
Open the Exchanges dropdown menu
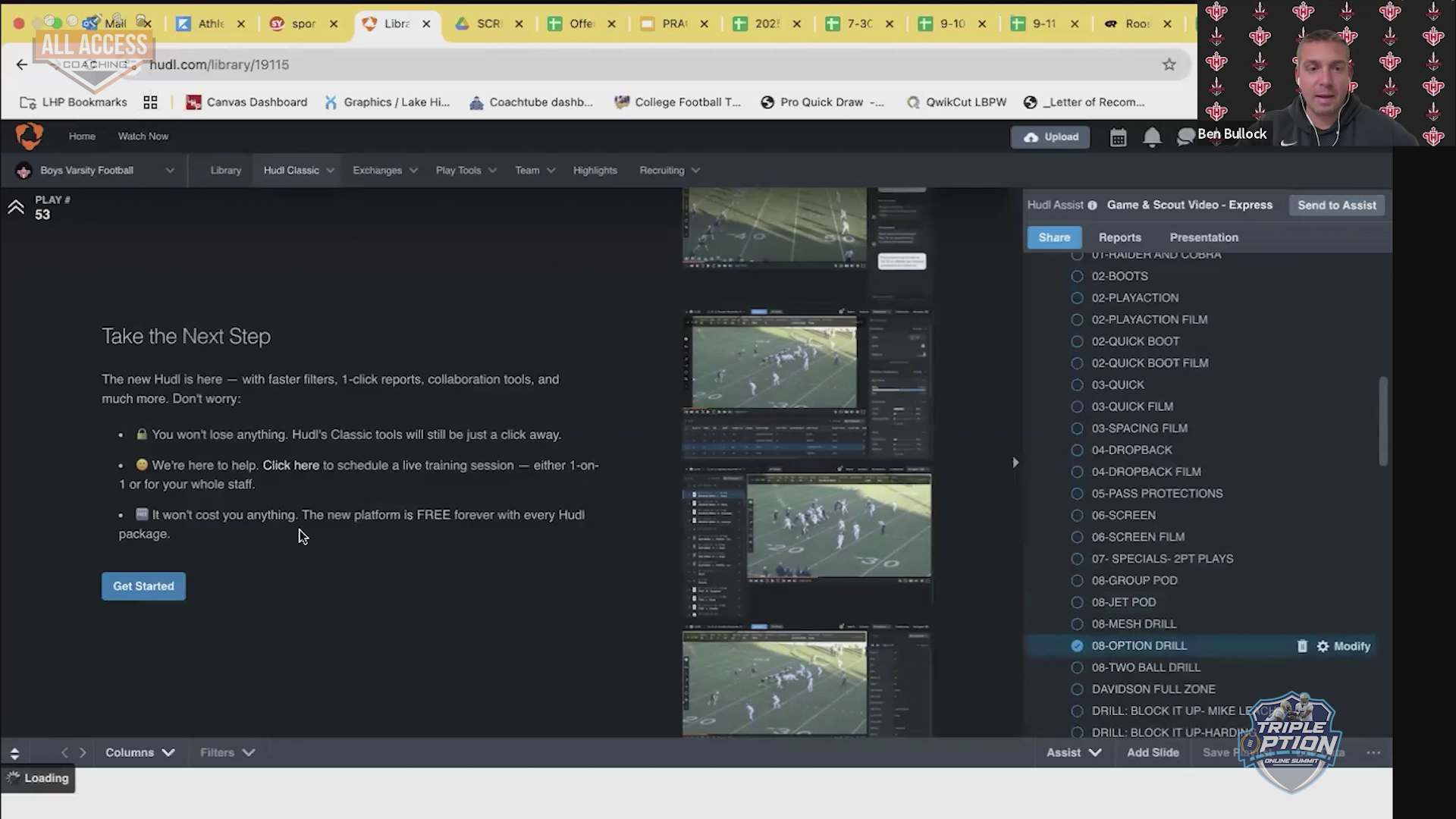[385, 171]
